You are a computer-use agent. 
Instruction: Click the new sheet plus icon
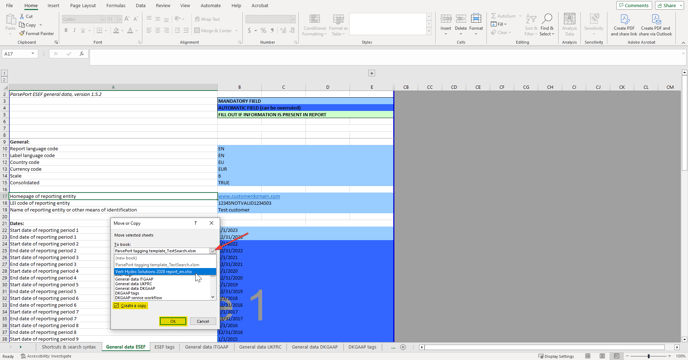tap(403, 347)
